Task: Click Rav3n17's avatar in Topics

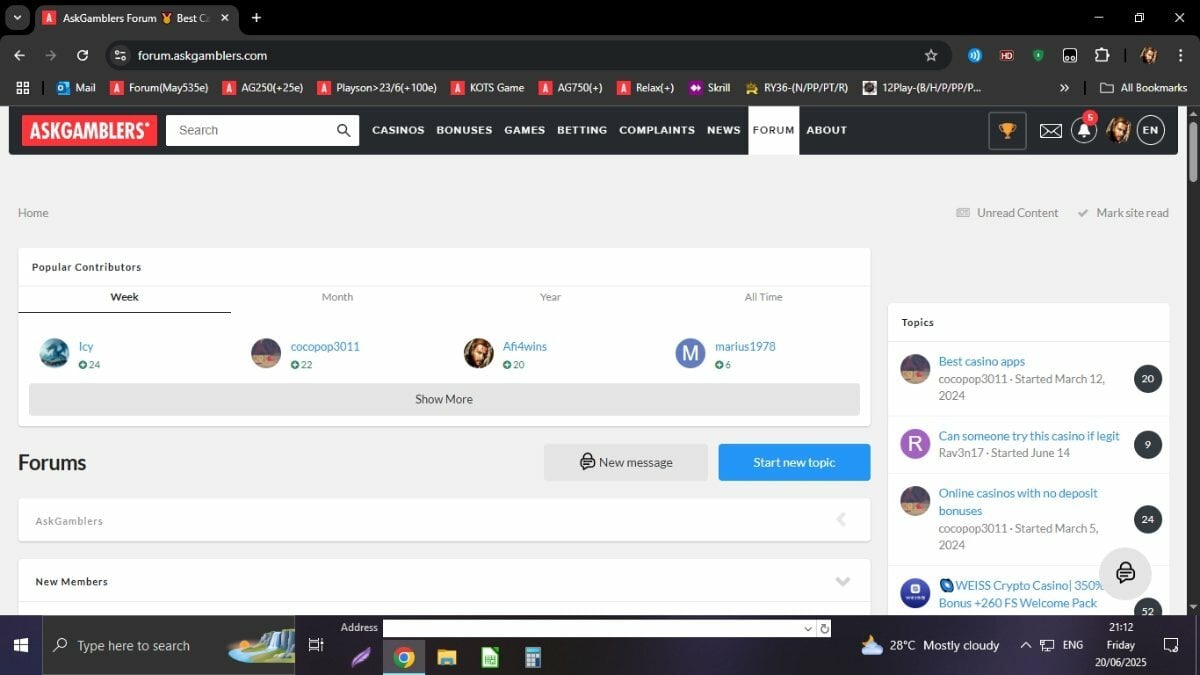Action: point(915,444)
